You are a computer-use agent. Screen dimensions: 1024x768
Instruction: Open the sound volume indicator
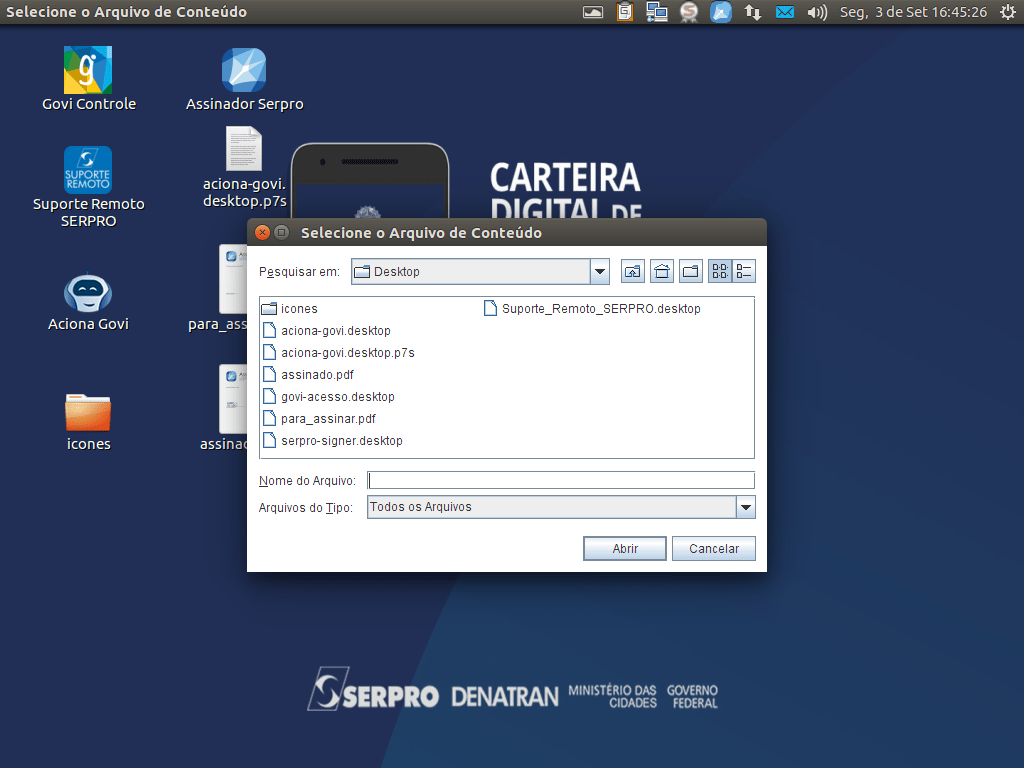(817, 12)
